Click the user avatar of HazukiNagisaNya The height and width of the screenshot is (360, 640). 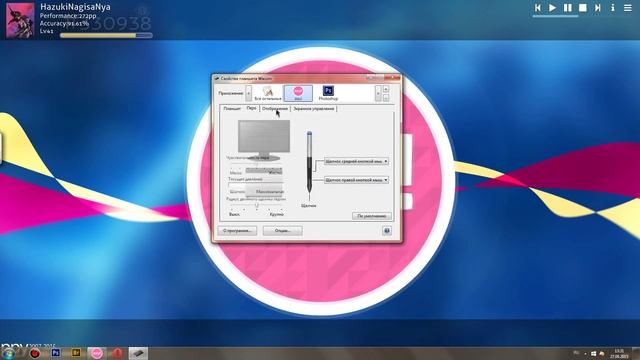(20, 20)
